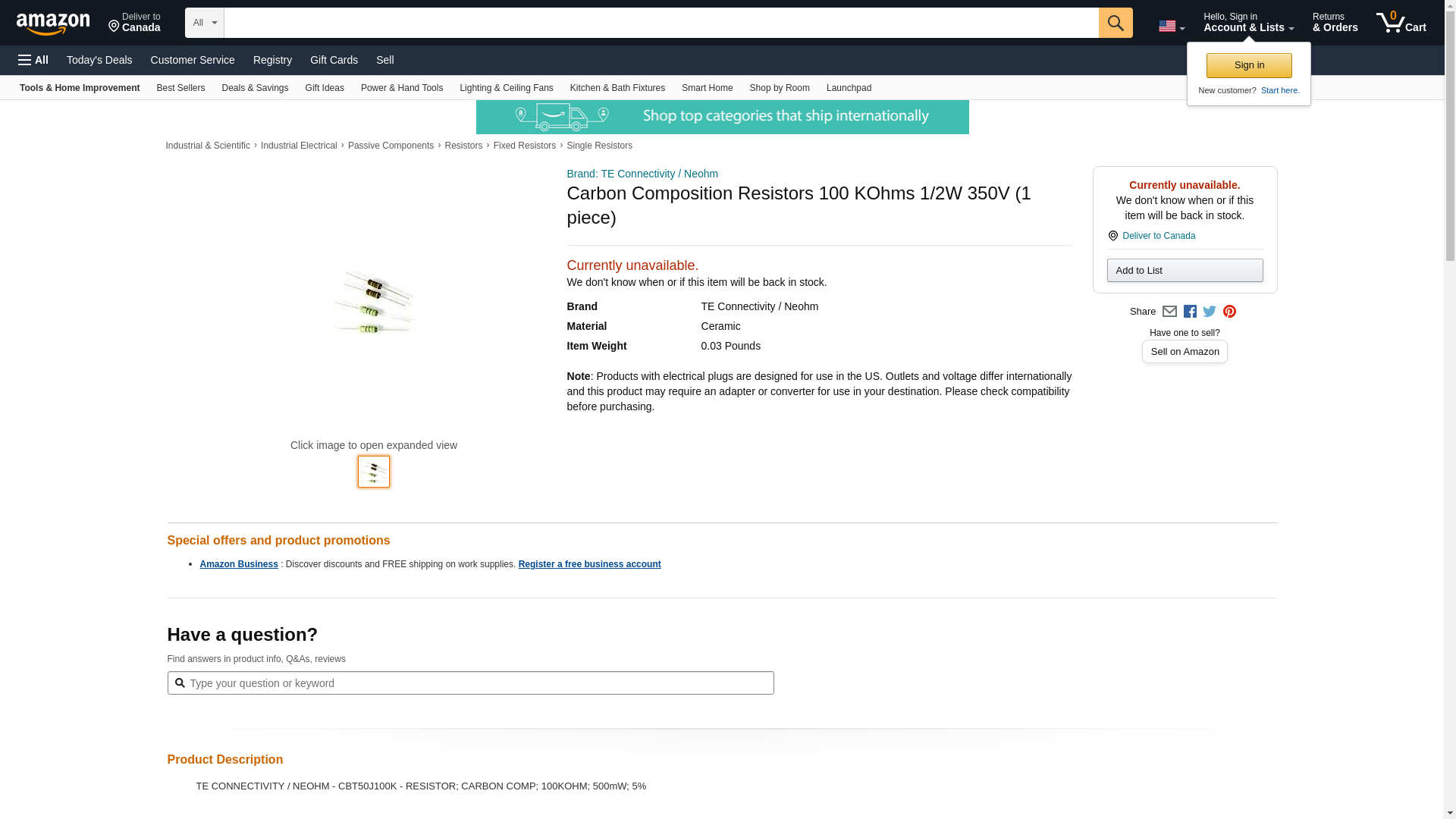Click Sell on Amazon button

click(1184, 352)
